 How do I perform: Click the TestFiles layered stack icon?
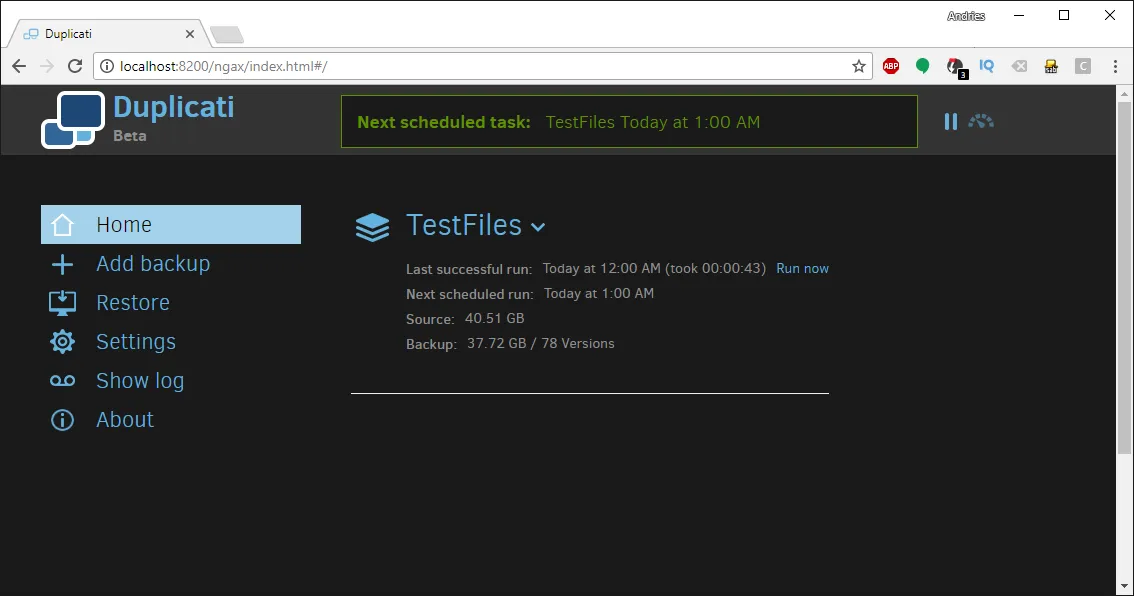point(372,227)
